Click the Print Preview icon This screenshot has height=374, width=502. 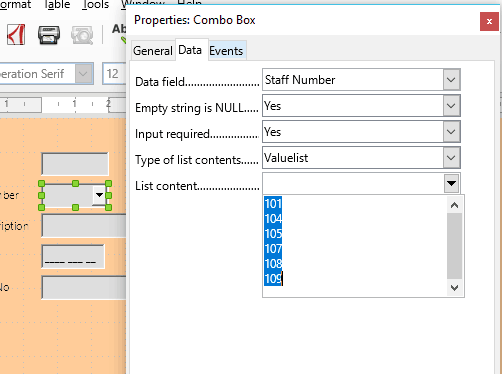pos(82,35)
